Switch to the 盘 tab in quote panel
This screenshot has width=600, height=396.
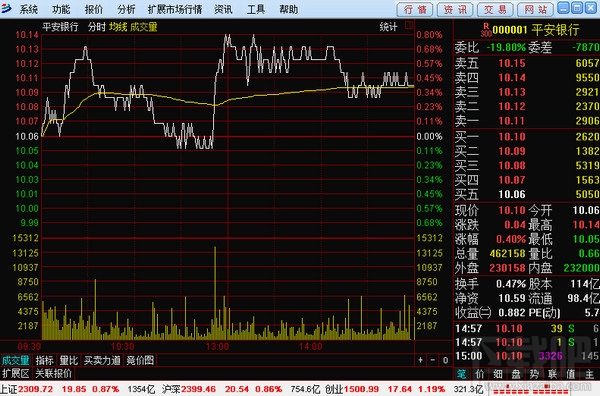[x=516, y=374]
